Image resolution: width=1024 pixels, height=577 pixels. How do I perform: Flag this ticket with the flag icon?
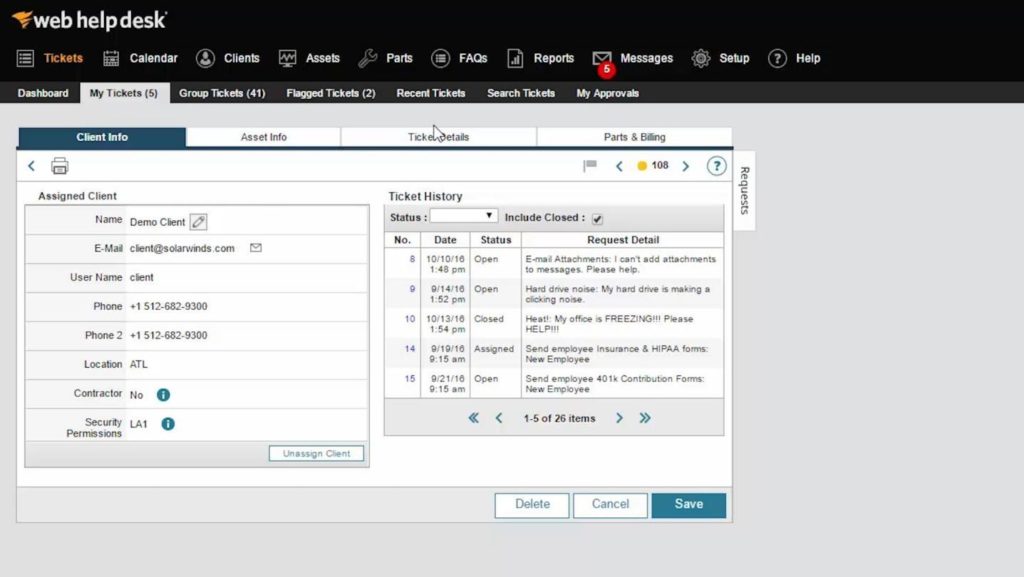coord(590,166)
